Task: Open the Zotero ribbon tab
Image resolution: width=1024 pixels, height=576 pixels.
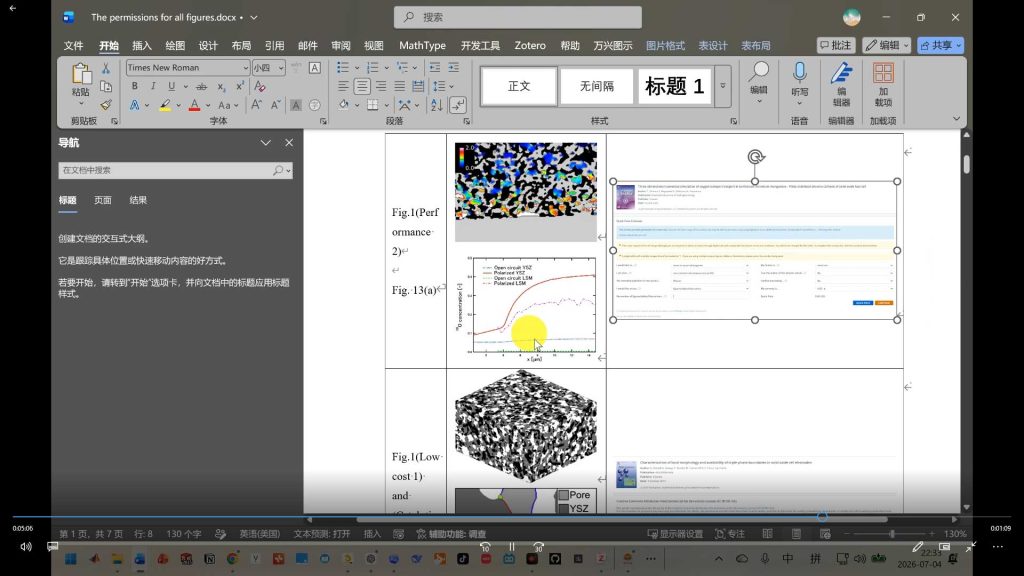Action: click(530, 46)
